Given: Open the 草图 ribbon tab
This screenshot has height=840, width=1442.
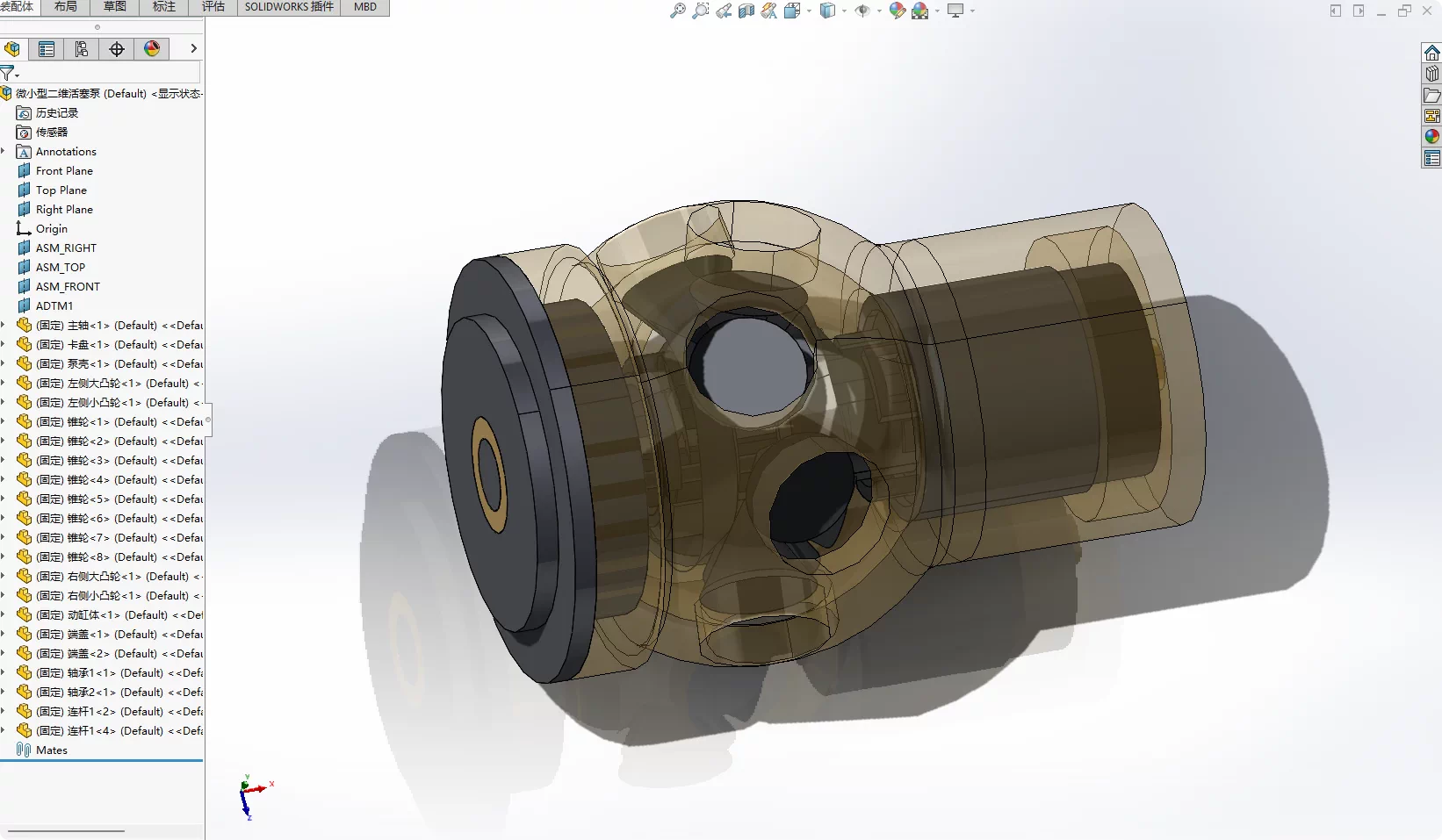Looking at the screenshot, I should 115,7.
